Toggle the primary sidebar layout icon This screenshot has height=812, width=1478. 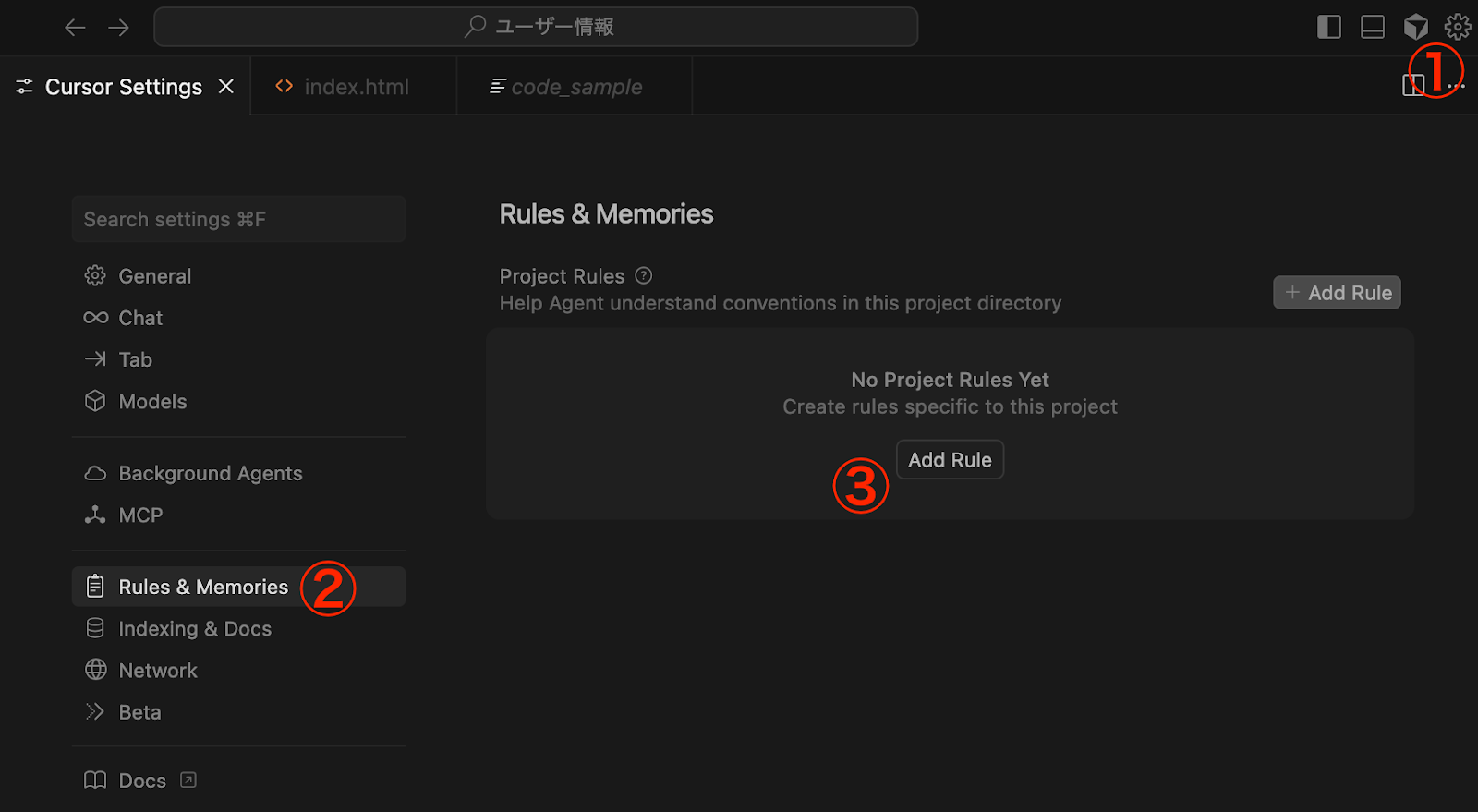pos(1328,27)
